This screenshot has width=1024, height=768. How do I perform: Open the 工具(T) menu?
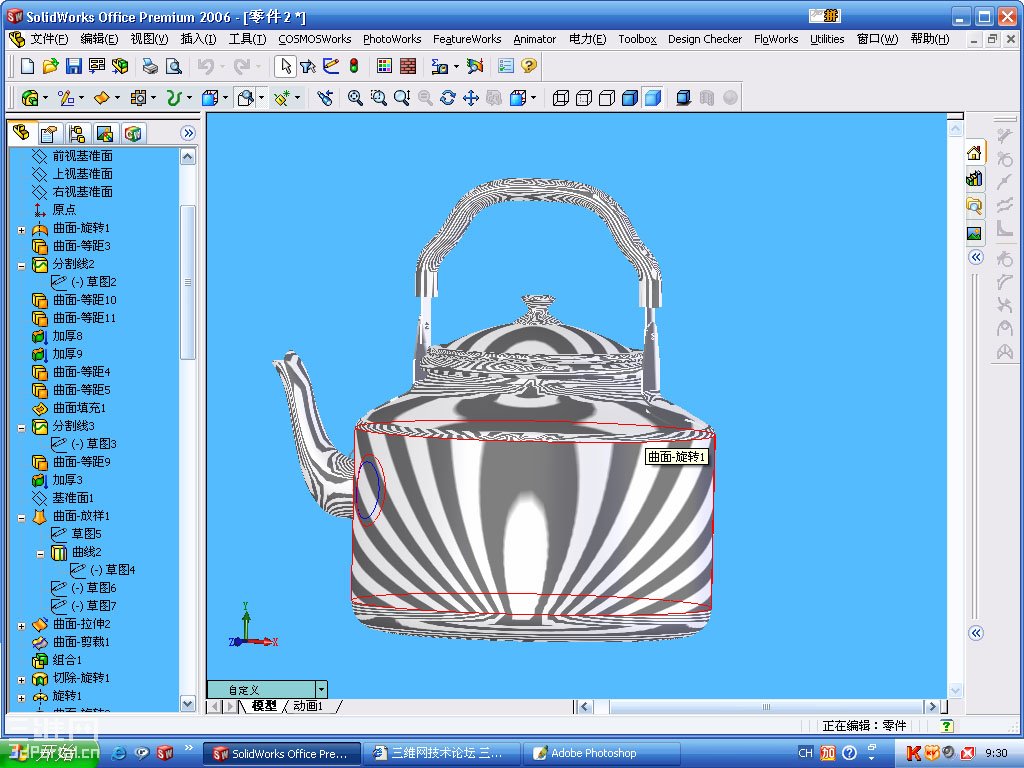(247, 39)
